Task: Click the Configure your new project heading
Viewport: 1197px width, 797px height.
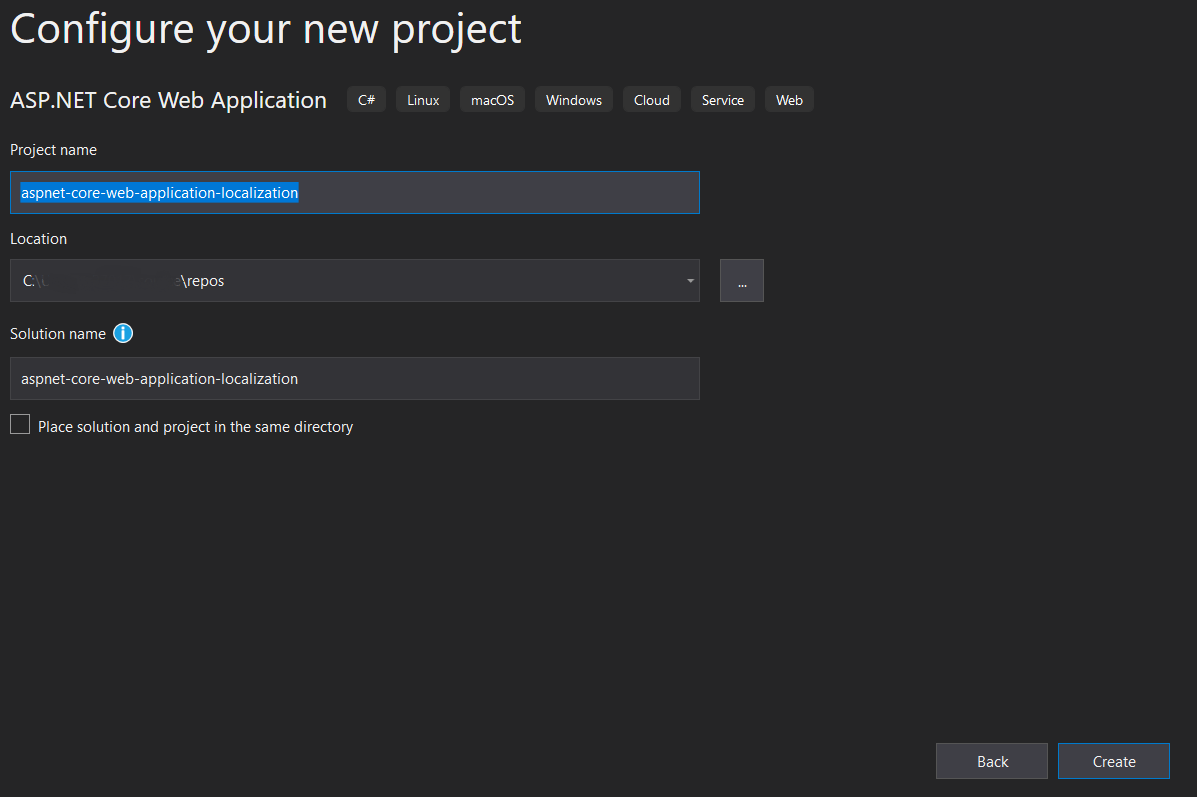Action: click(266, 29)
